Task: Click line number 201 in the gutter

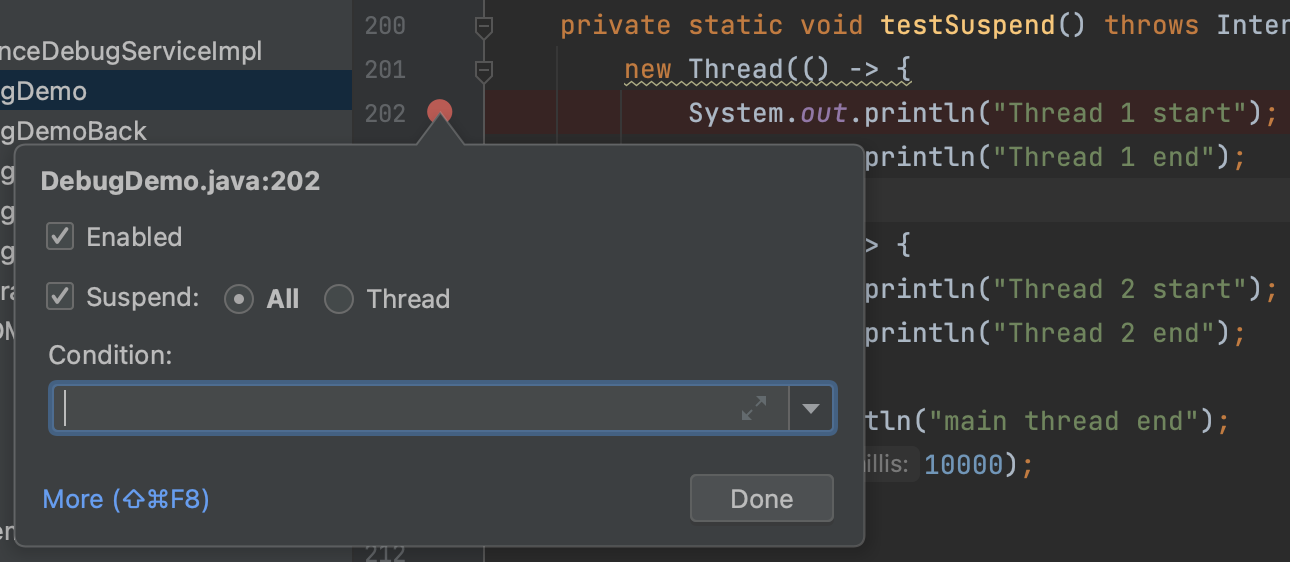Action: point(385,70)
